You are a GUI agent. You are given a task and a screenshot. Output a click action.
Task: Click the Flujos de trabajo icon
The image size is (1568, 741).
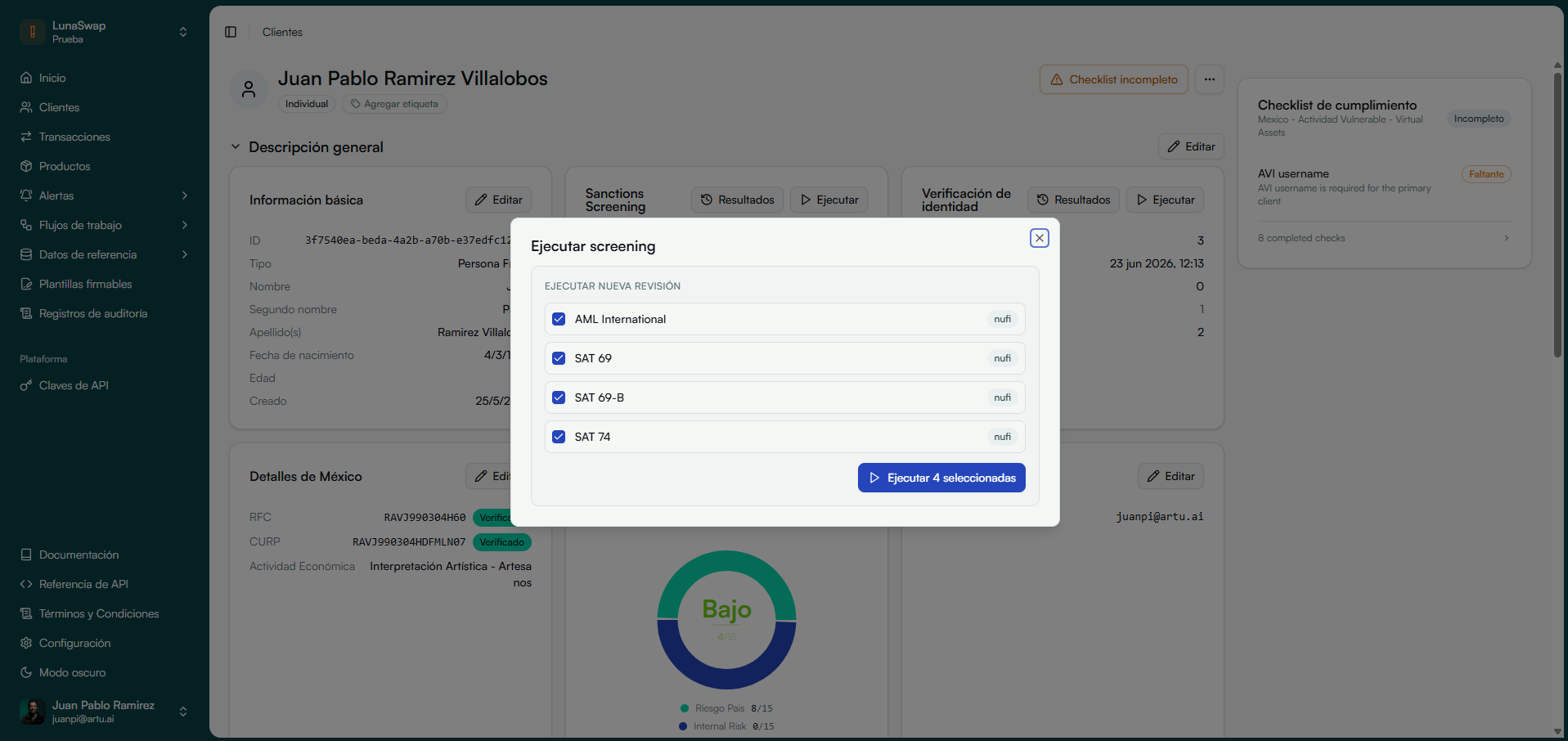(x=26, y=225)
